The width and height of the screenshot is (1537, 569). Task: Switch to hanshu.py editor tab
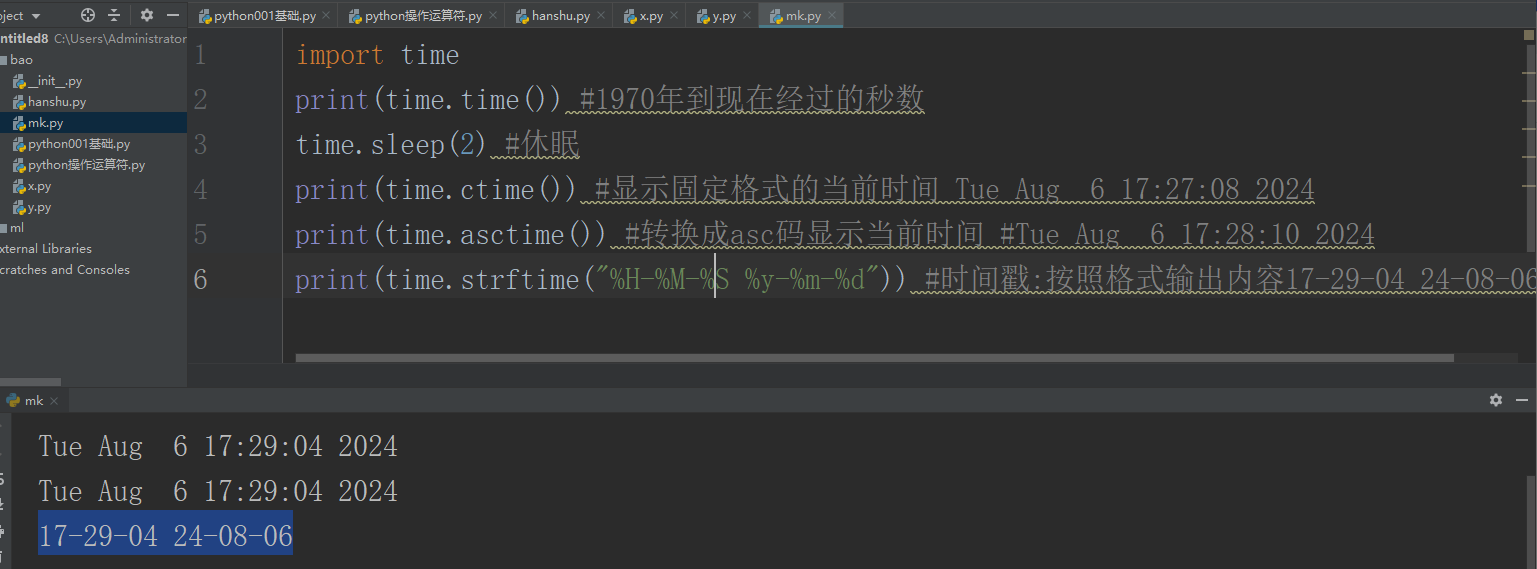click(x=560, y=16)
